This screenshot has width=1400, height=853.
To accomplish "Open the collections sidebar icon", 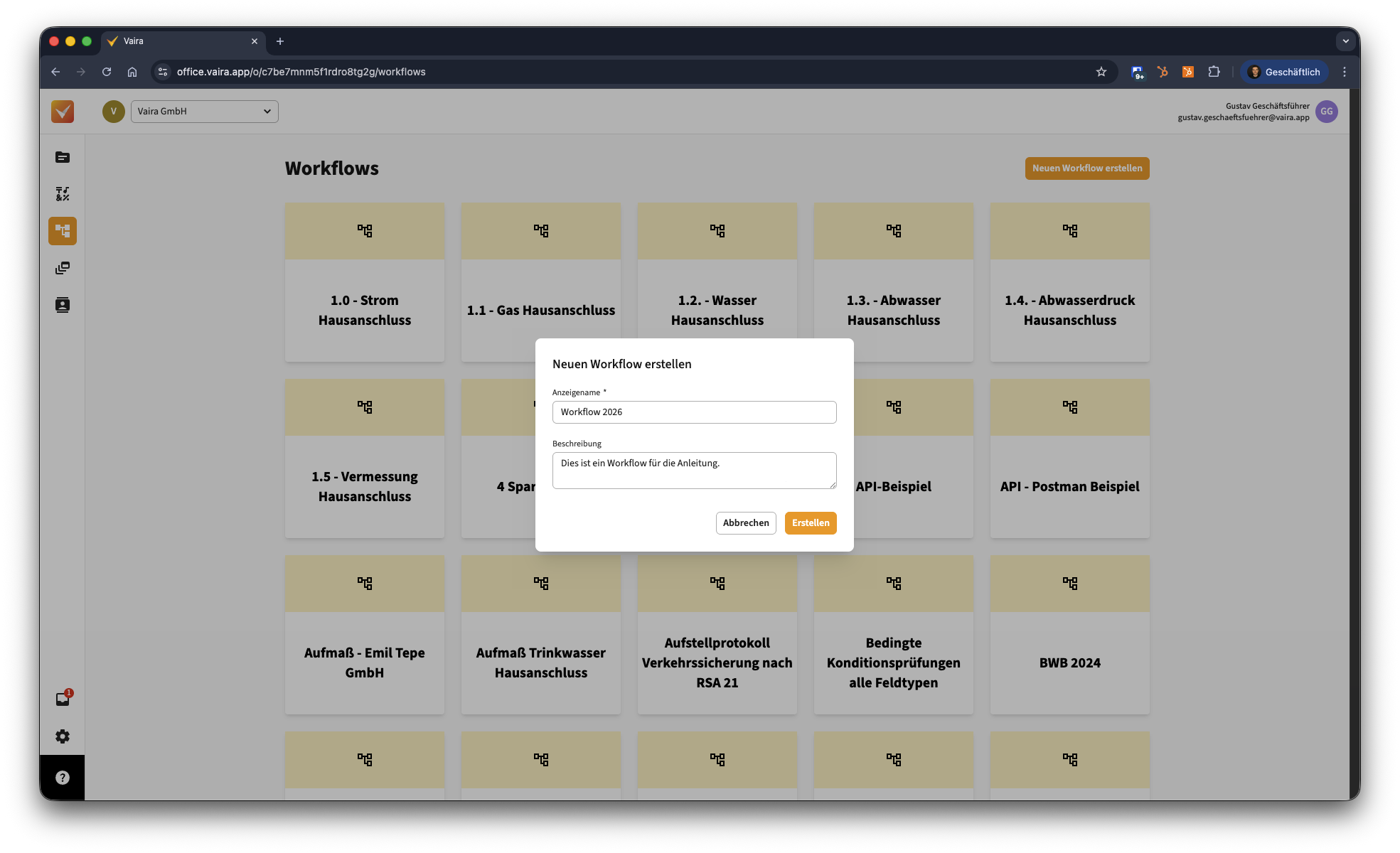I will 63,268.
